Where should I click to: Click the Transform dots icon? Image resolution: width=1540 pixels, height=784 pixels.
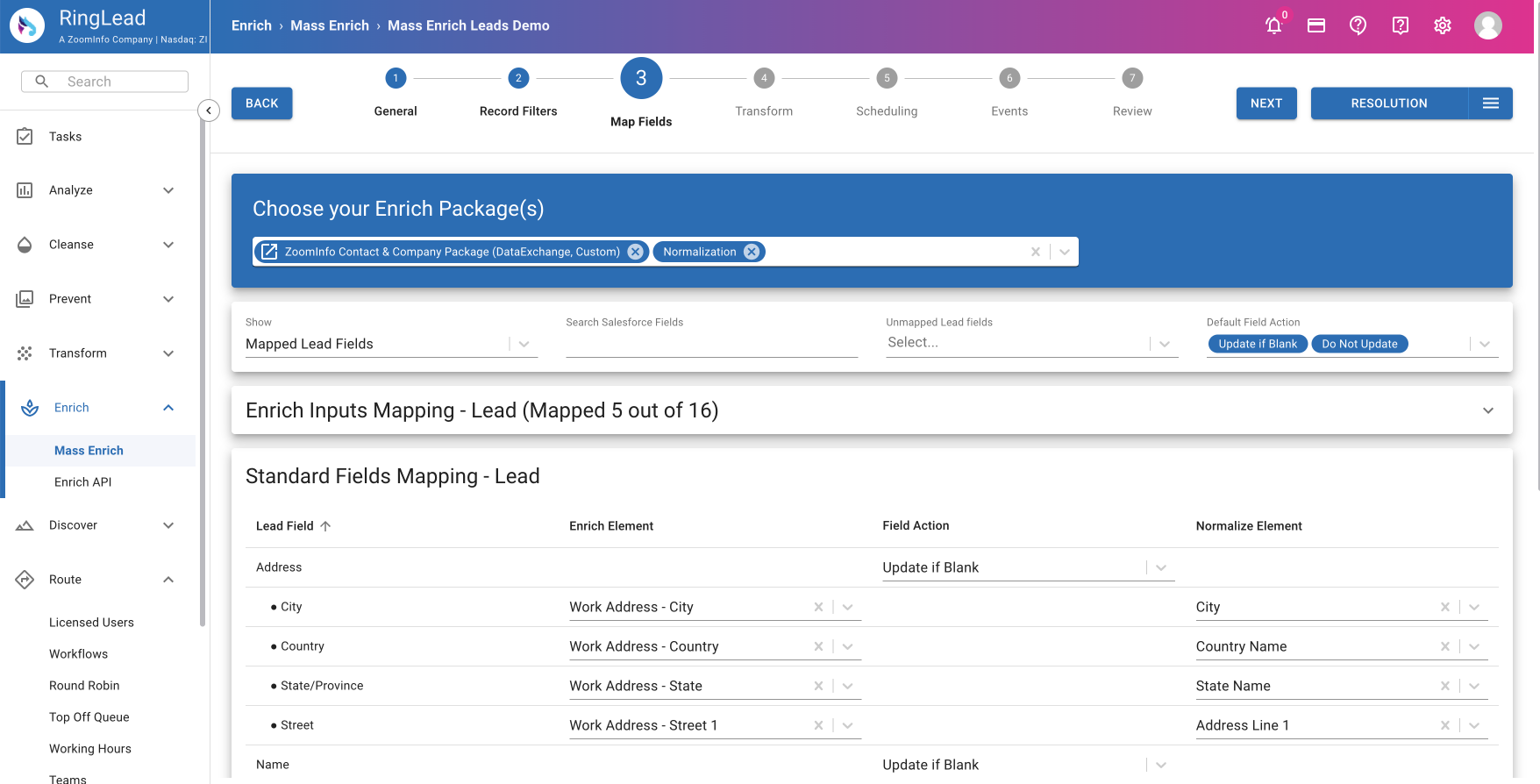25,353
